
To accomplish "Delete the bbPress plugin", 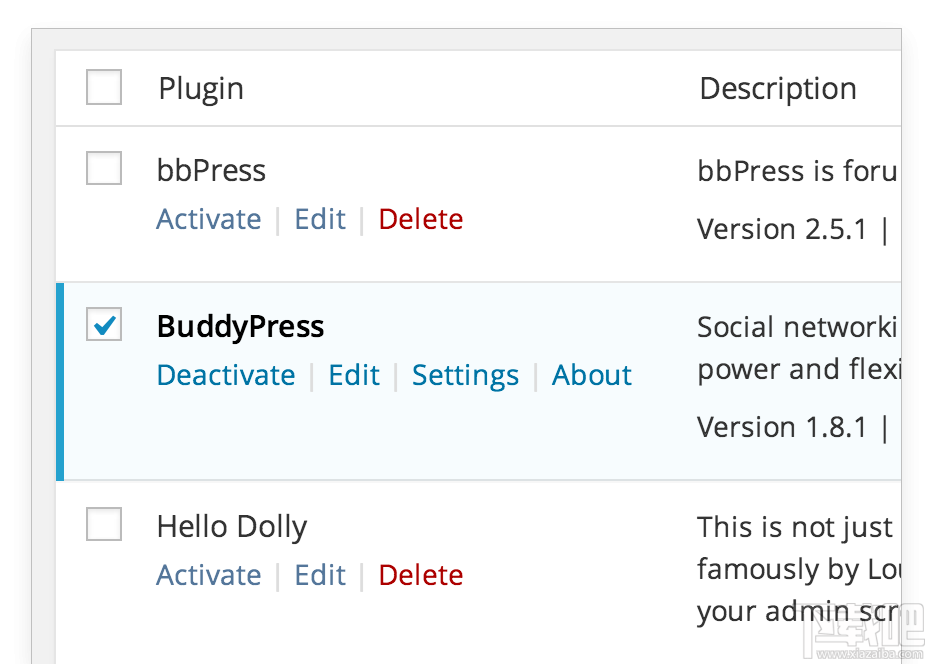I will point(420,218).
